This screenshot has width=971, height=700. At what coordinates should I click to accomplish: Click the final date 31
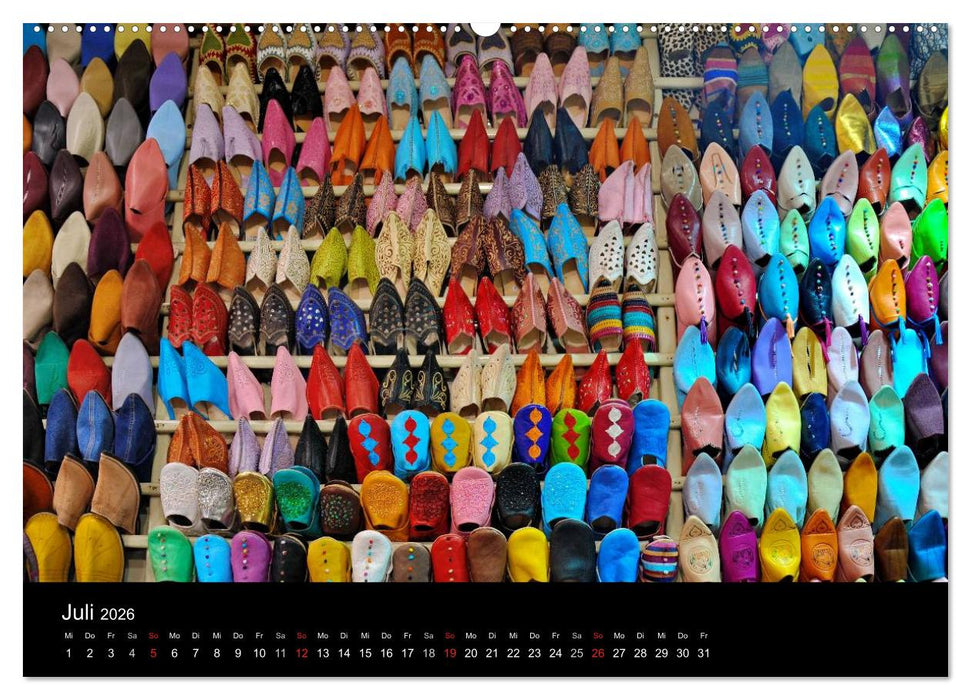704,652
